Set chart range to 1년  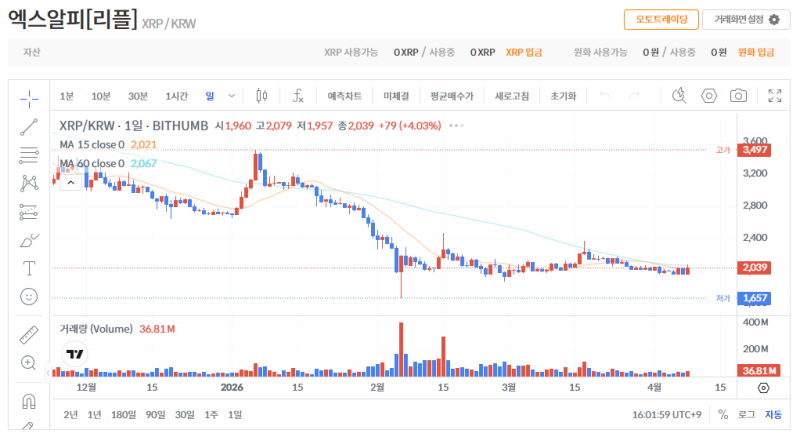click(x=94, y=415)
